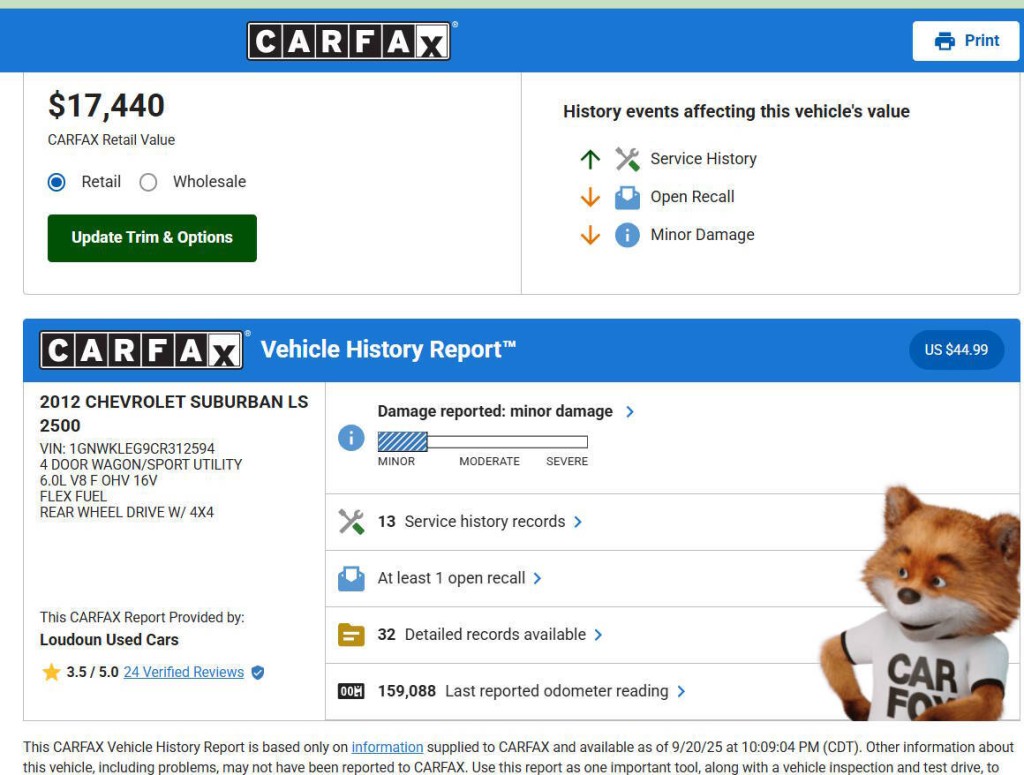Image resolution: width=1024 pixels, height=775 pixels.
Task: Click the damage severity bar
Action: coord(482,442)
